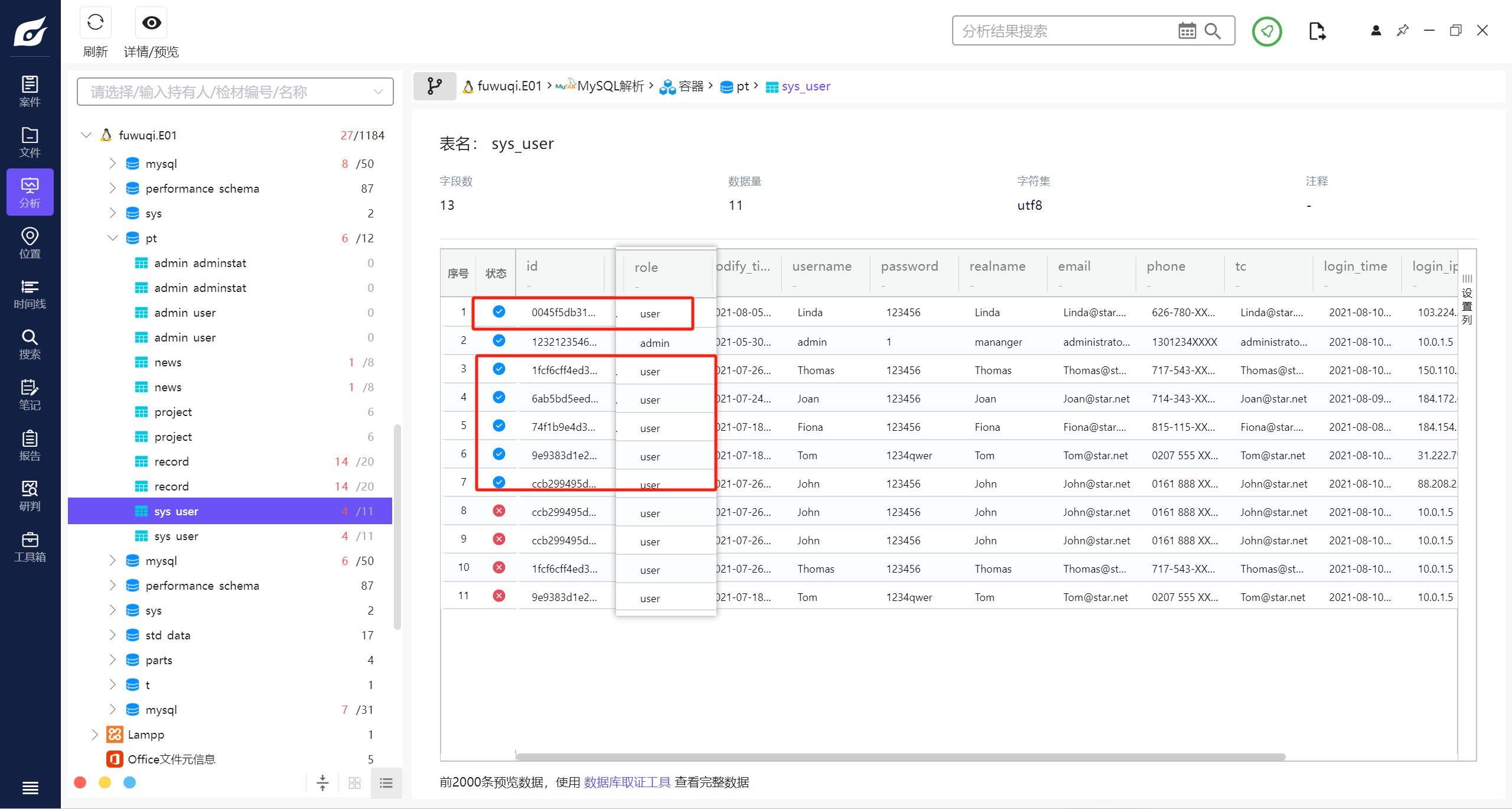Toggle the blue check status on row 2

coord(498,341)
